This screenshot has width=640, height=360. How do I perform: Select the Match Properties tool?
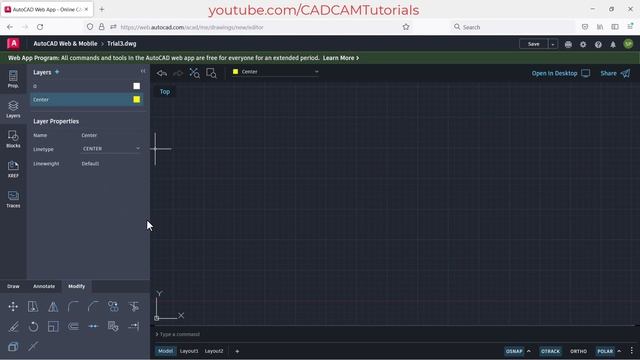(x=113, y=327)
